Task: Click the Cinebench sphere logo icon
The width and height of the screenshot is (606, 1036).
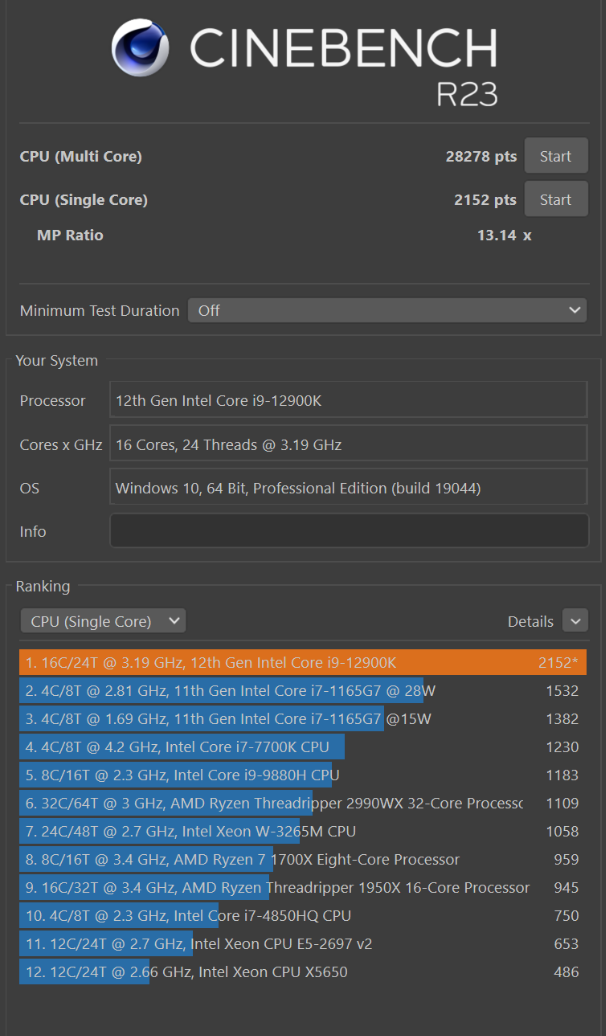Action: click(140, 47)
